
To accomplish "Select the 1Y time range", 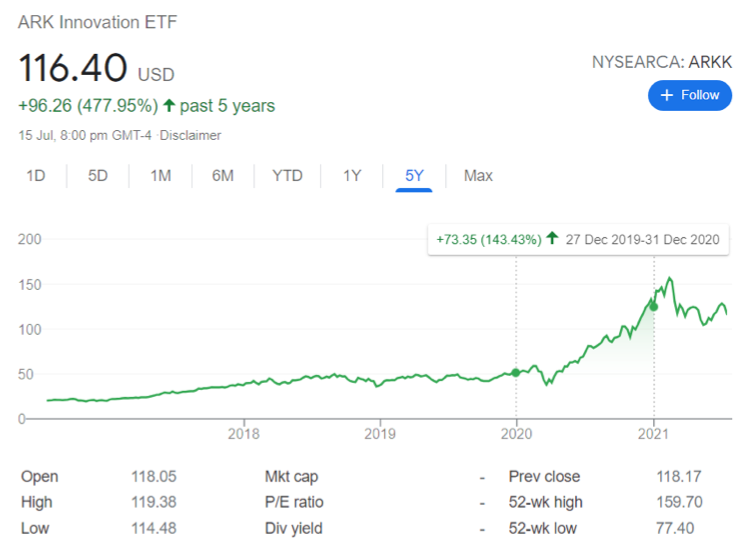I will click(x=352, y=176).
